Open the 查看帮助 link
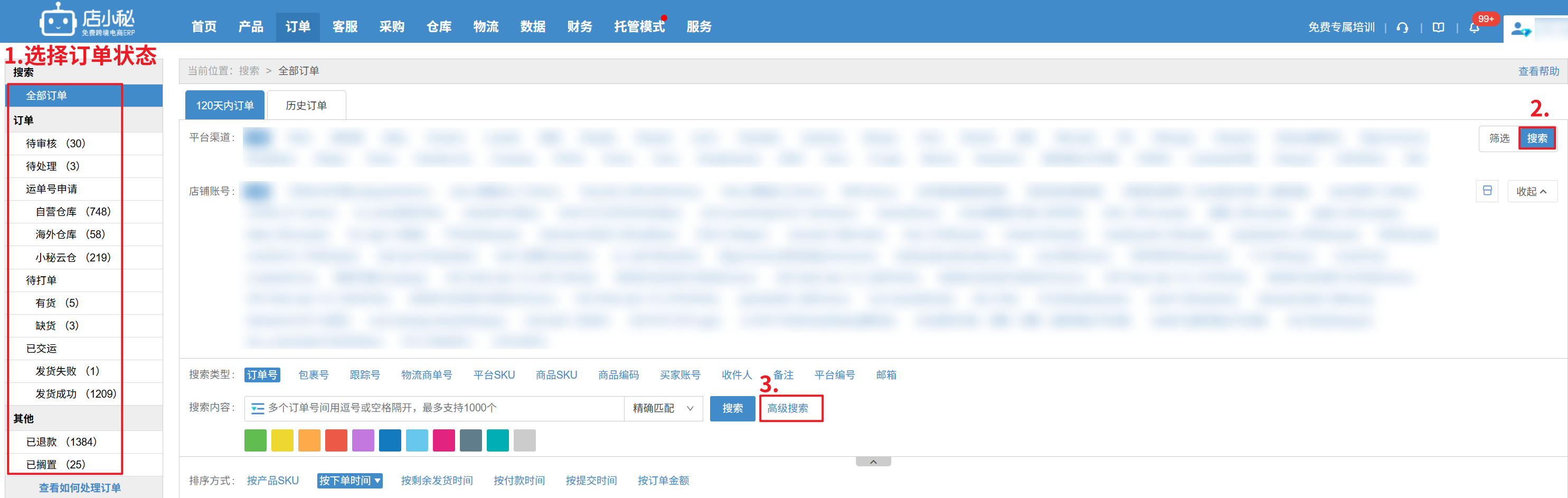1568x498 pixels. (1538, 71)
